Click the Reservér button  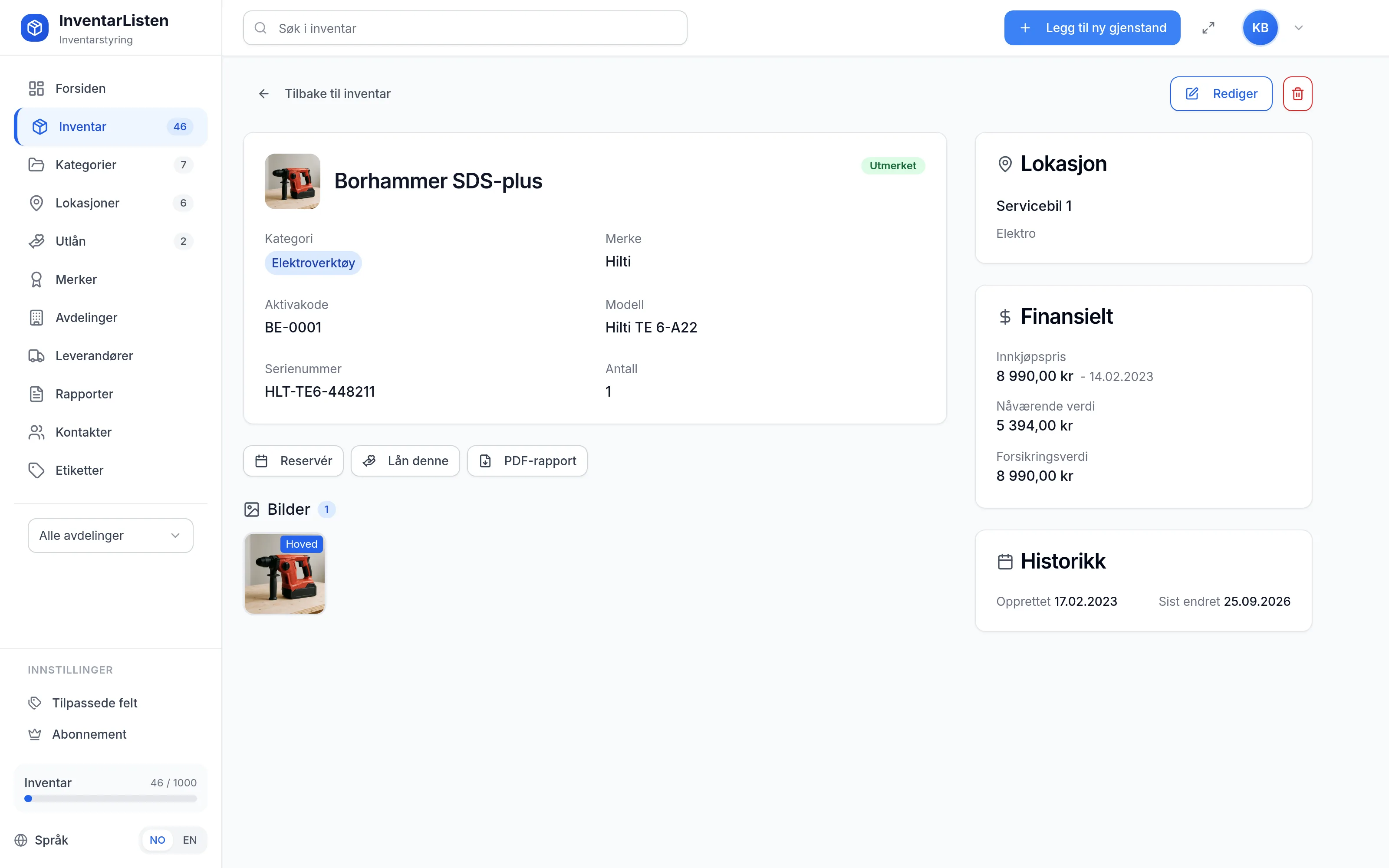point(293,461)
